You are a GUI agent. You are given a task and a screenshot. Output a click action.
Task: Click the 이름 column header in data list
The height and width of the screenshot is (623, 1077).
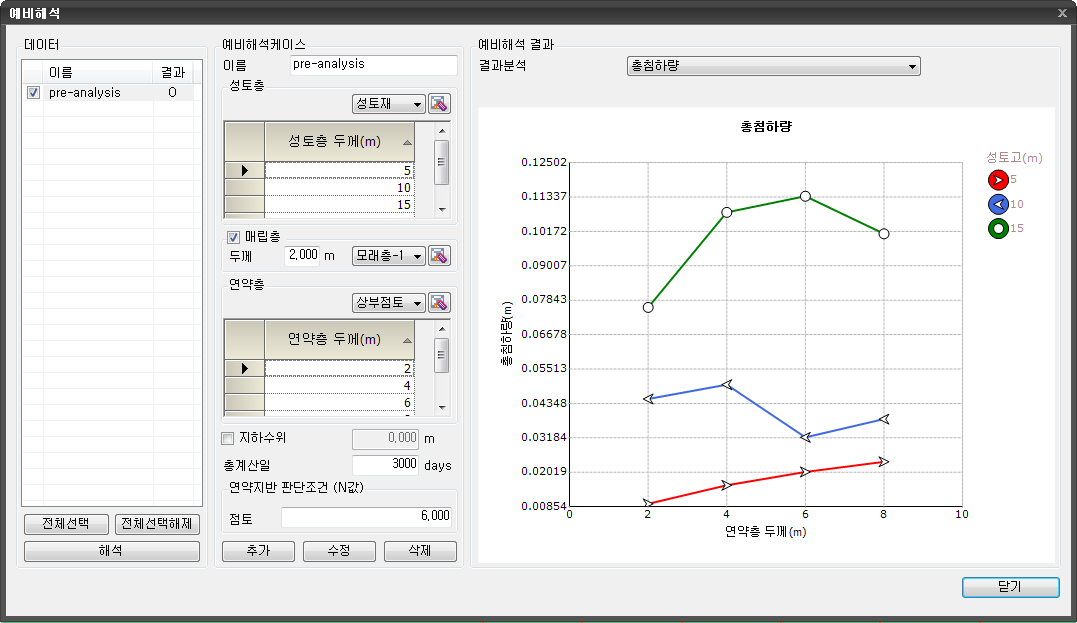tap(97, 72)
